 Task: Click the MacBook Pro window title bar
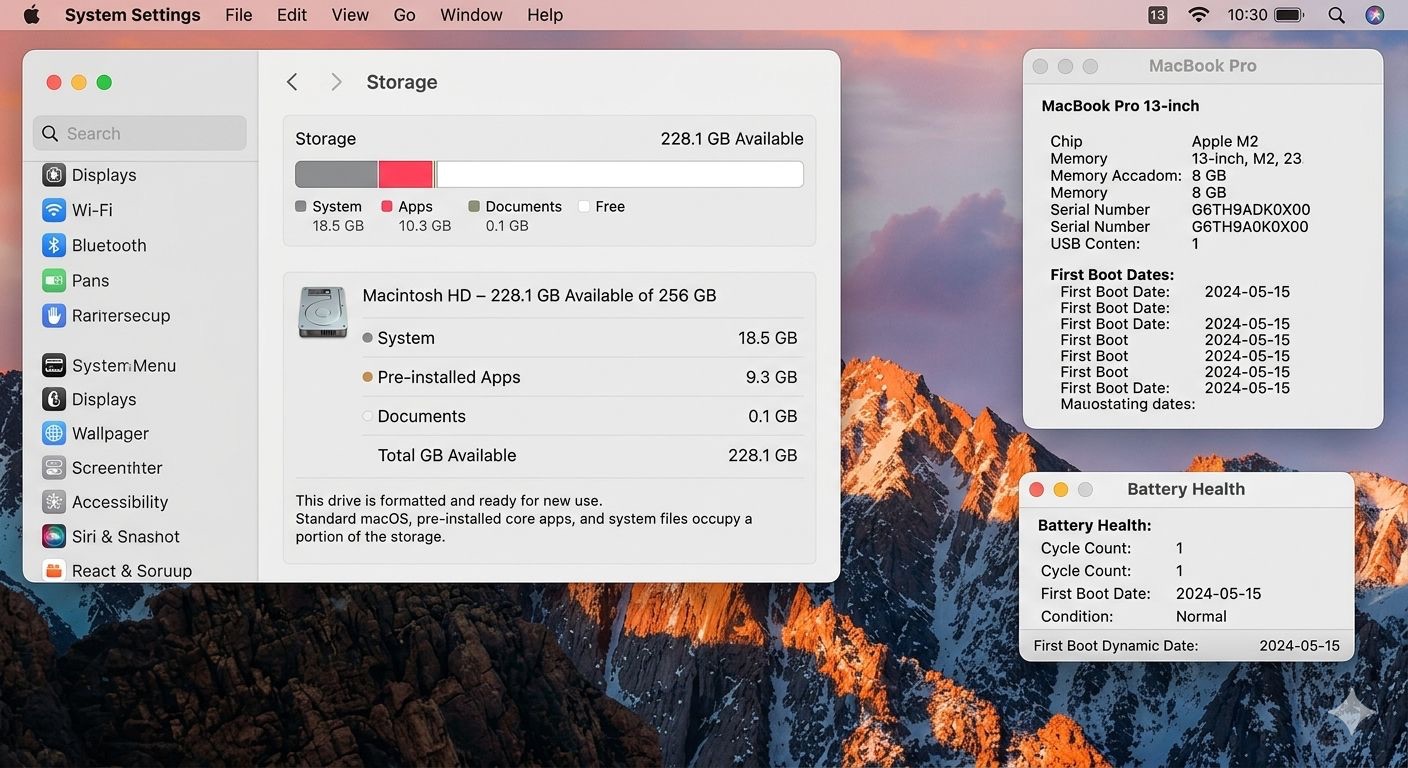1203,66
